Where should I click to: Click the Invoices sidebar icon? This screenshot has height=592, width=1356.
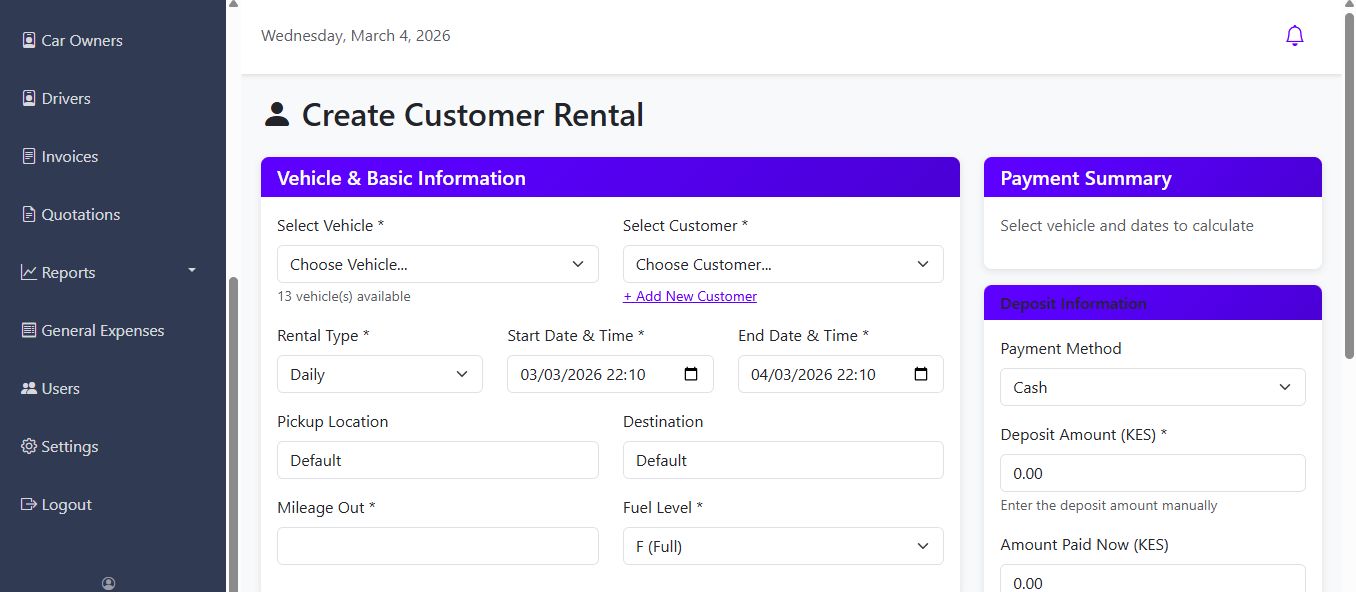click(29, 157)
